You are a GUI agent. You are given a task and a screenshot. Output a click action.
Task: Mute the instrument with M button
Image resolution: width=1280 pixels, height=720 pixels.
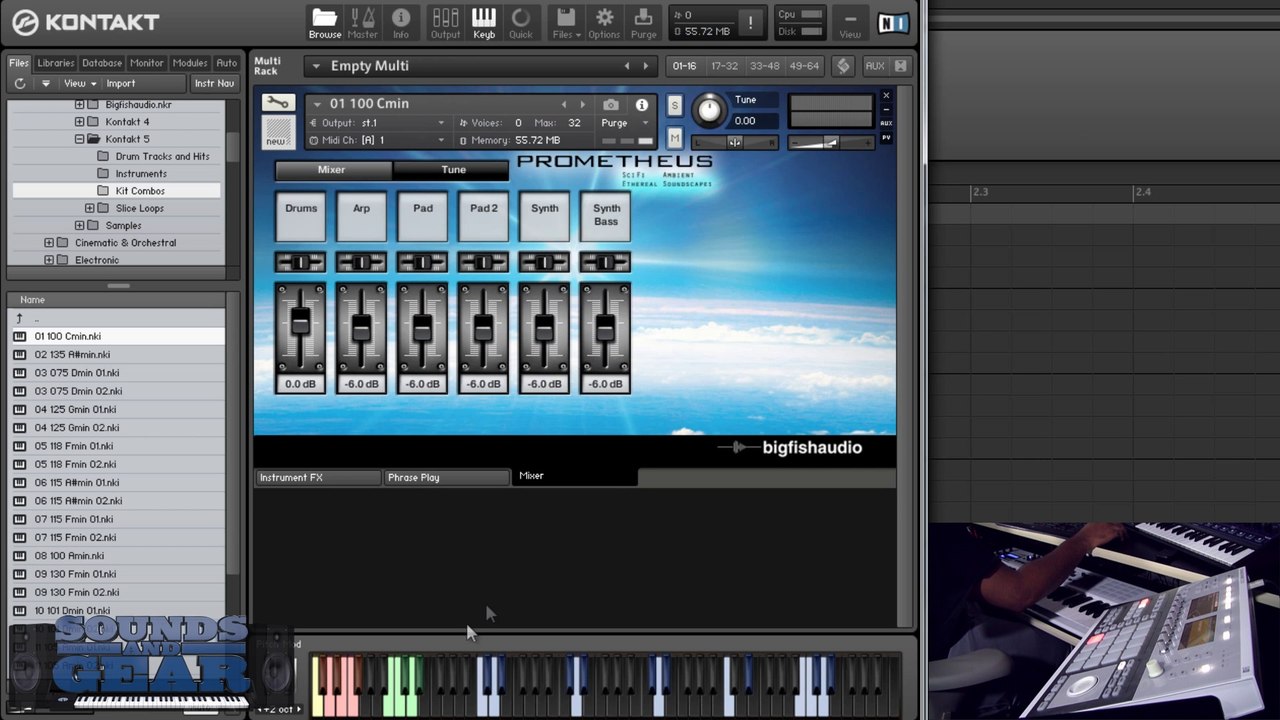tap(674, 139)
